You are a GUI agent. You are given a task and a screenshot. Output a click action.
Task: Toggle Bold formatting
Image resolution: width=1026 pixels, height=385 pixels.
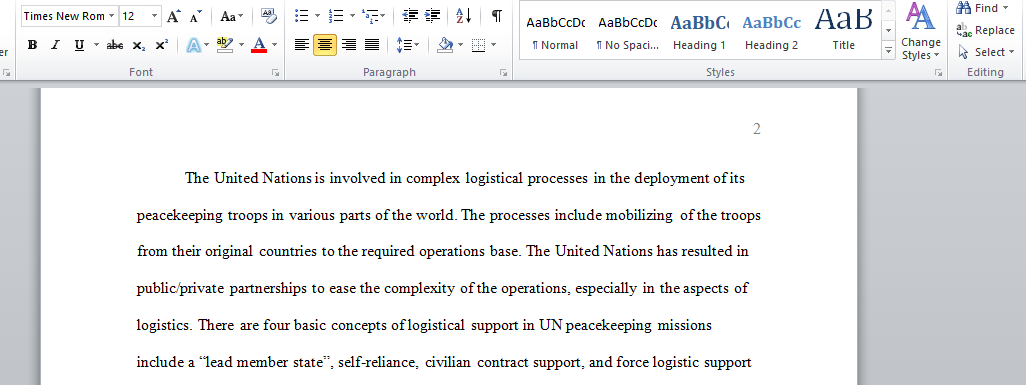click(32, 45)
